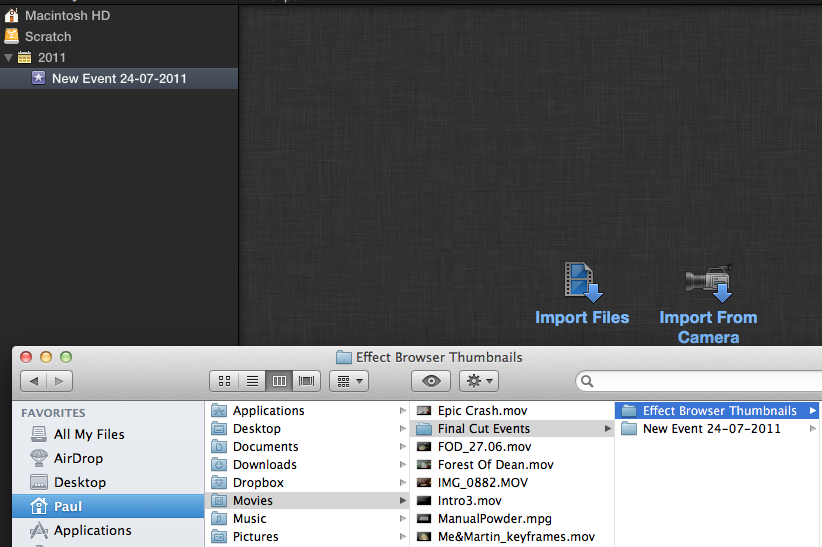The image size is (822, 547).
Task: Click the Quick Look eye button
Action: tap(431, 381)
